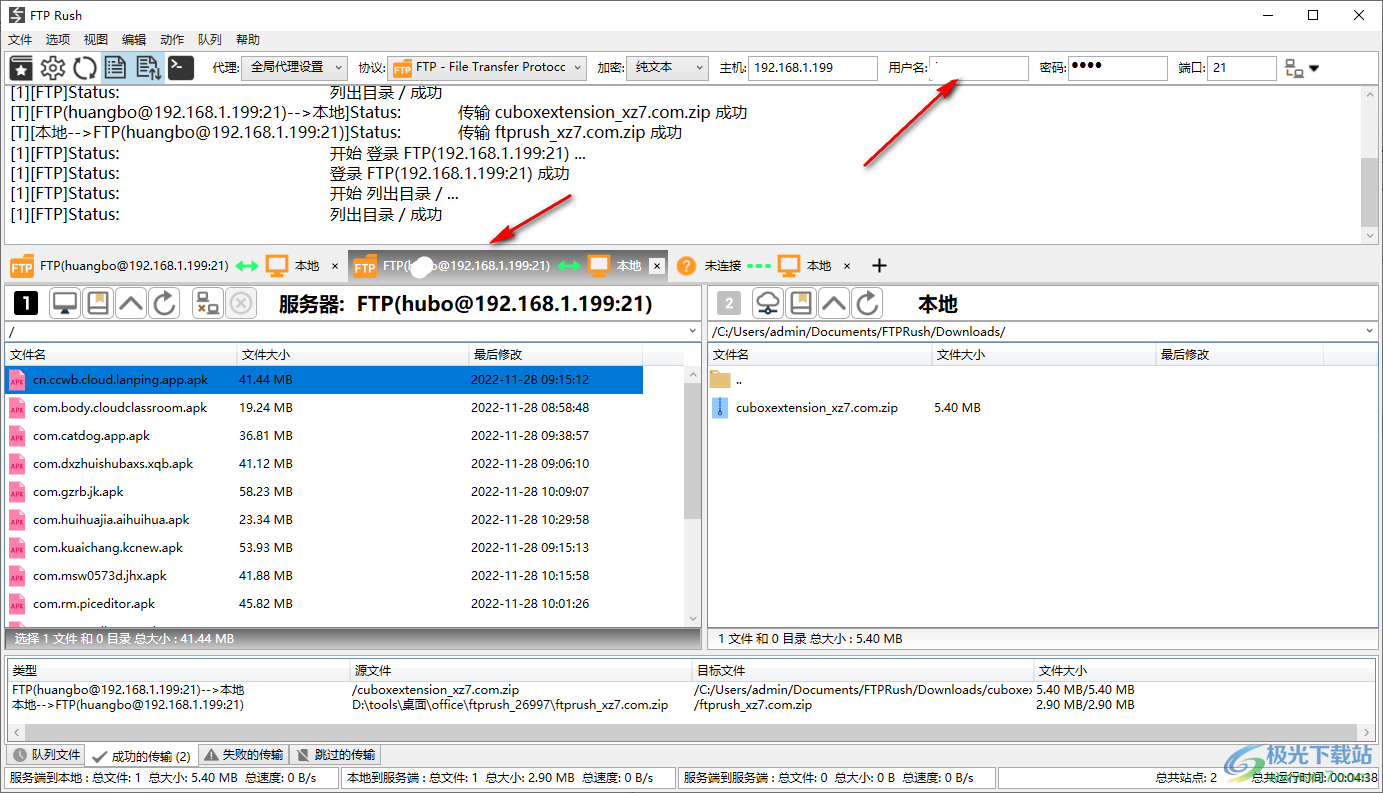Open right pane bookmark book icon
Viewport: 1383px width, 793px height.
point(801,304)
